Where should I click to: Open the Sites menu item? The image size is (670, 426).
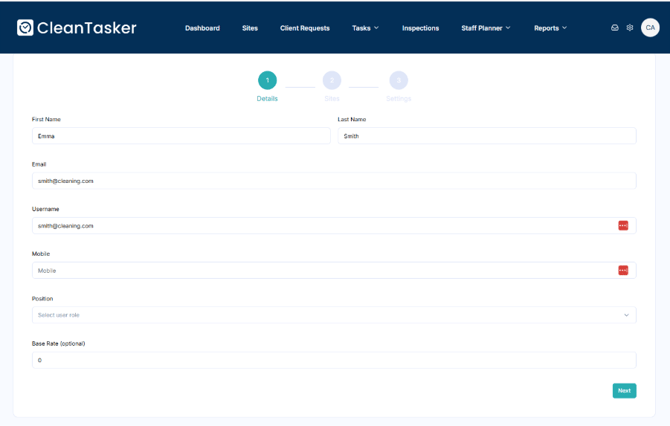(250, 28)
